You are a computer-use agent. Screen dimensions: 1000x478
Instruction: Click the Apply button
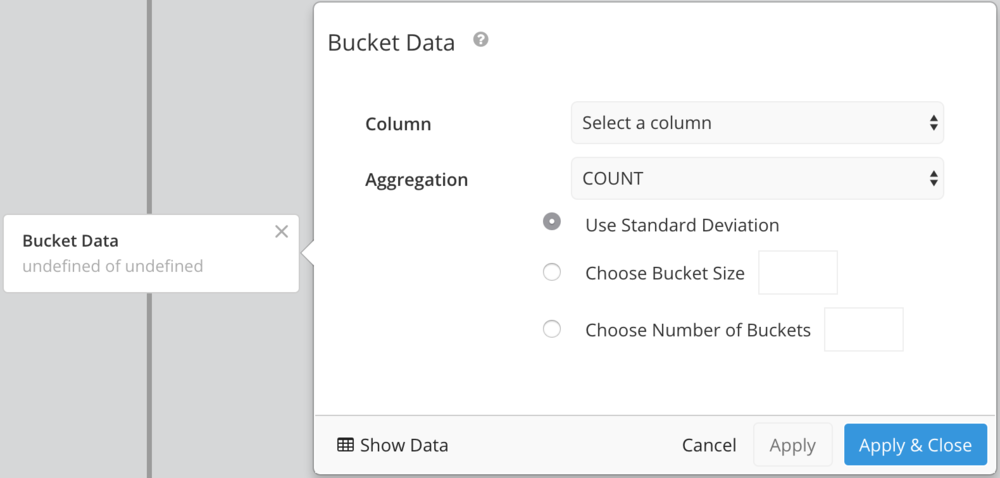pyautogui.click(x=793, y=444)
